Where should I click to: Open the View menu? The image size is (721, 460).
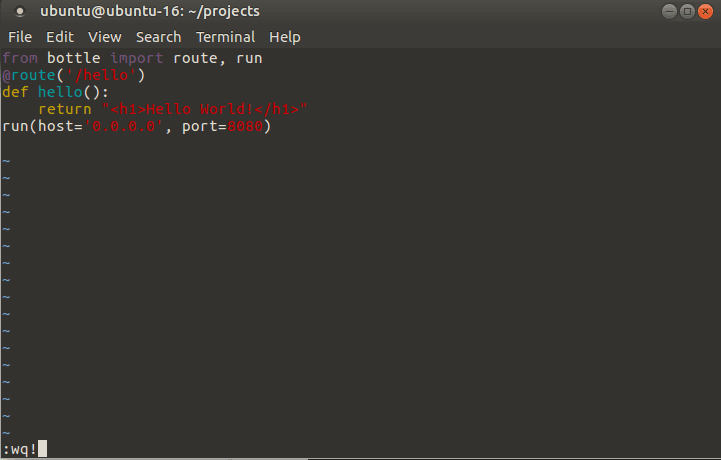(x=105, y=37)
